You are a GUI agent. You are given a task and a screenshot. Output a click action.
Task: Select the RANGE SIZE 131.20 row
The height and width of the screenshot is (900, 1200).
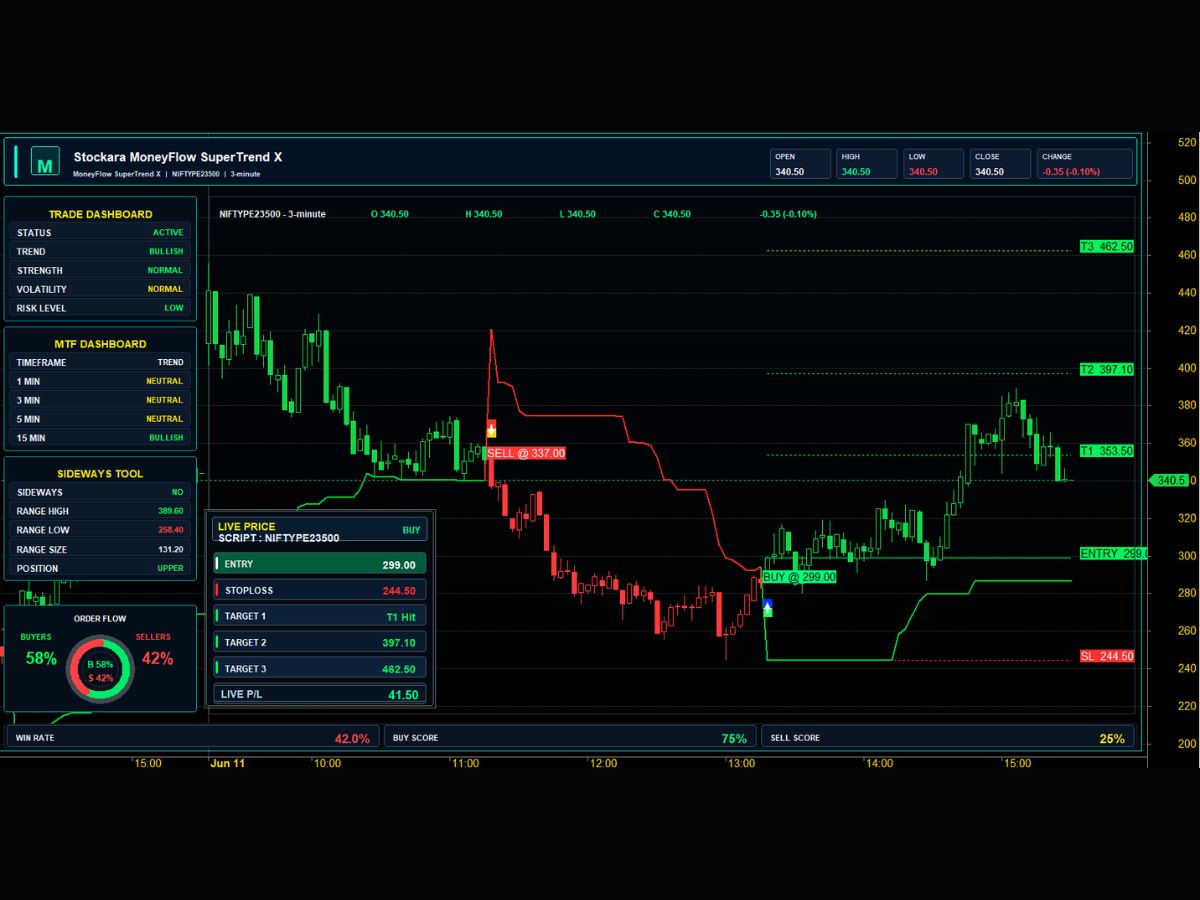(x=100, y=549)
